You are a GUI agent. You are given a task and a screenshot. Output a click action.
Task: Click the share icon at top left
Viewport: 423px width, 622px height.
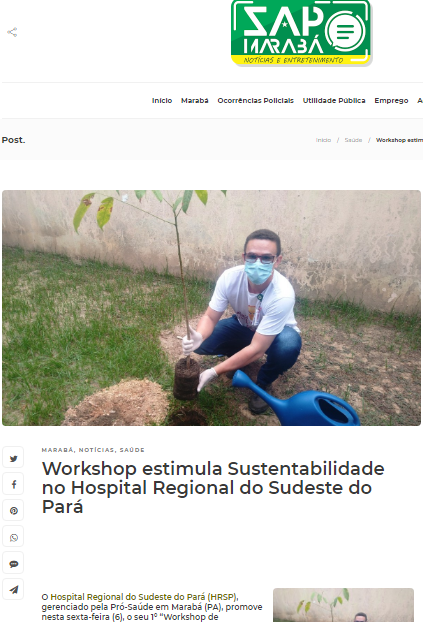pos(12,32)
